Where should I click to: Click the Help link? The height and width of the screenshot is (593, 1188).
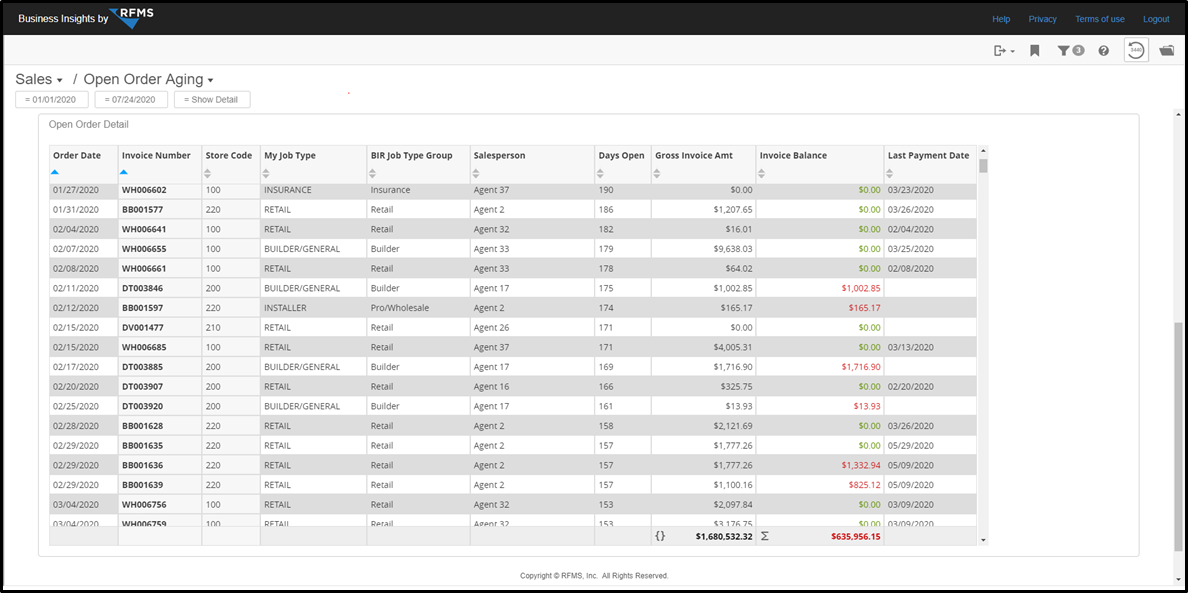click(1002, 19)
